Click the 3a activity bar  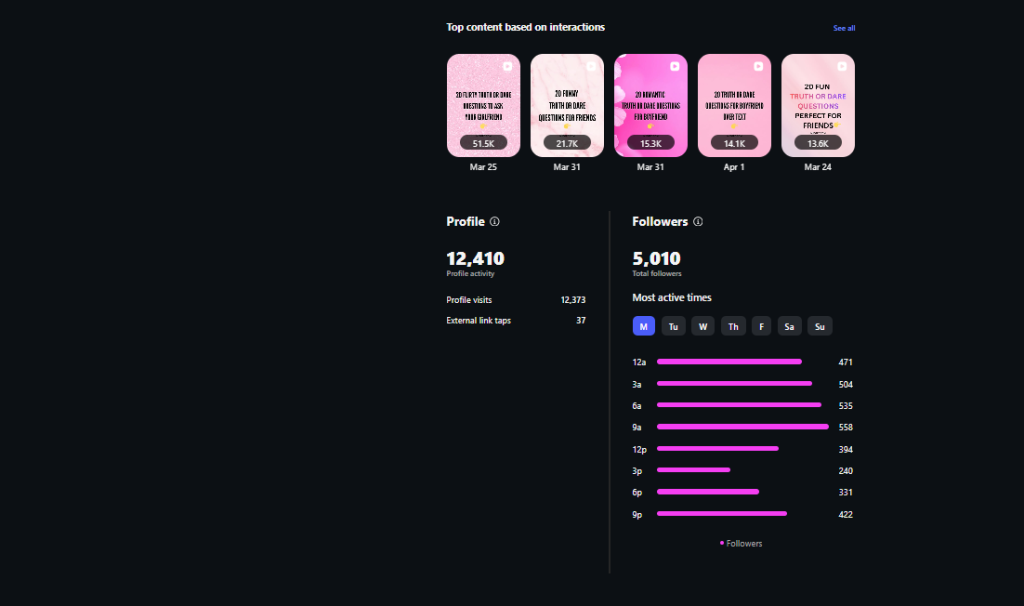(734, 384)
